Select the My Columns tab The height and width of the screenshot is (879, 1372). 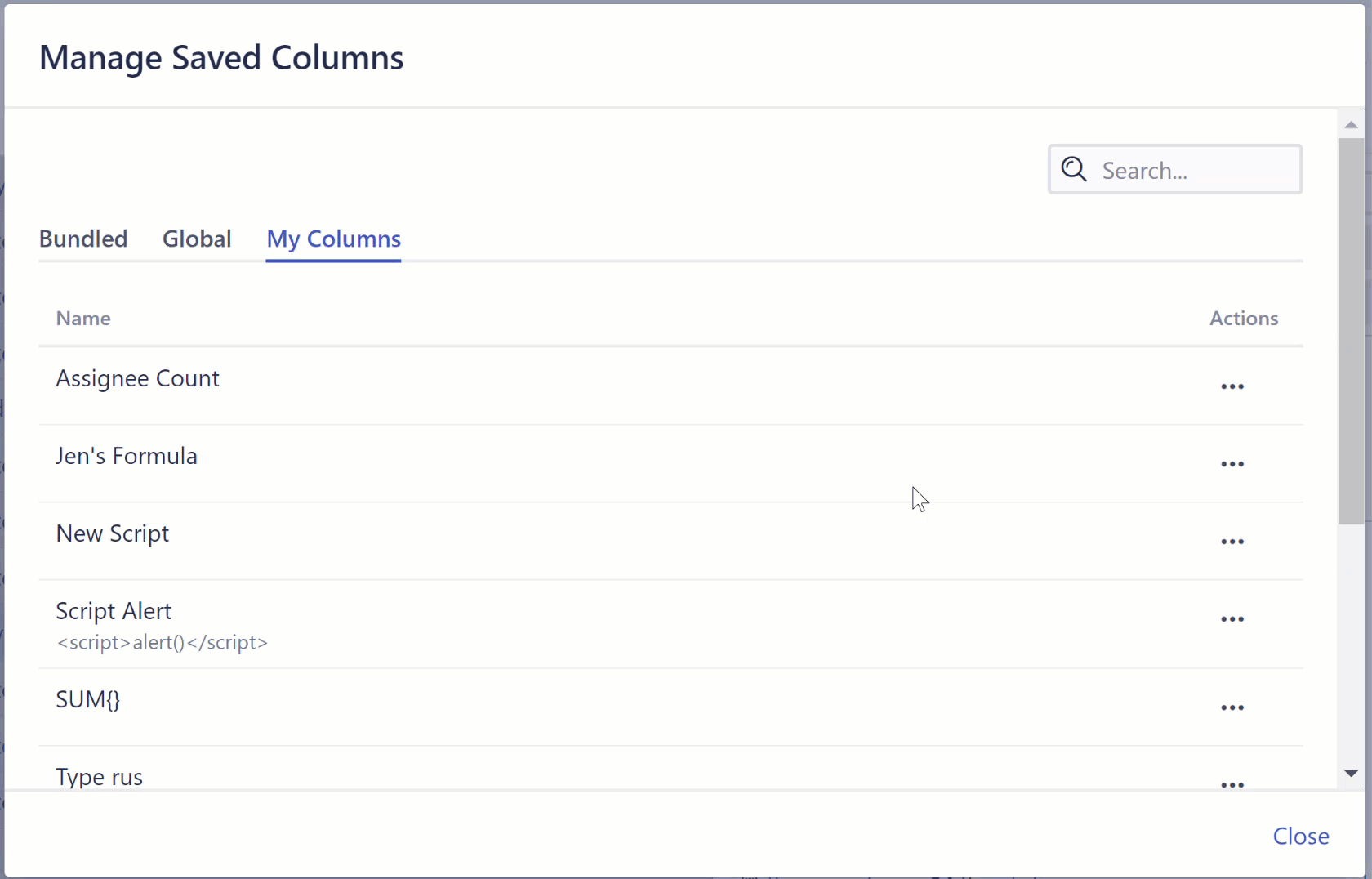pos(333,239)
